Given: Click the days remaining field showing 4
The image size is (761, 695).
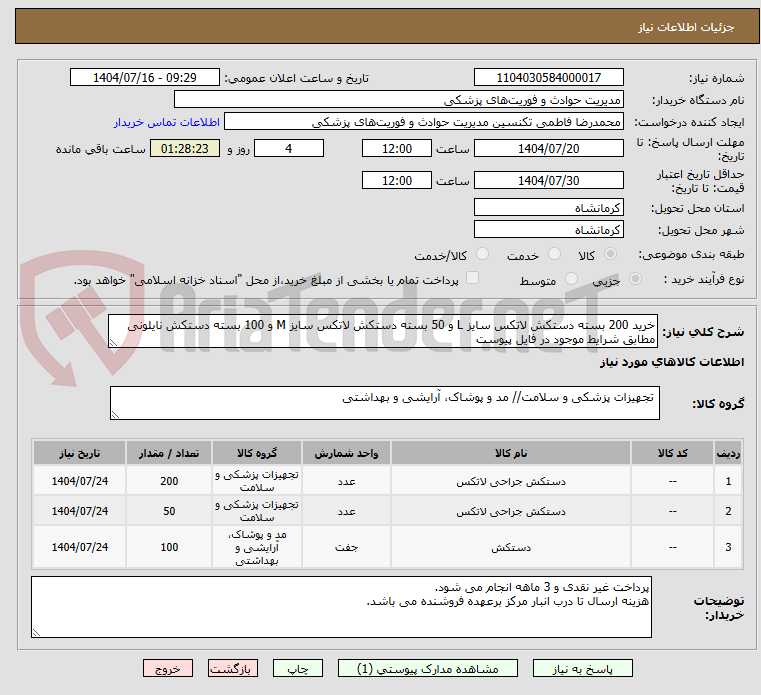Looking at the screenshot, I should tap(289, 148).
